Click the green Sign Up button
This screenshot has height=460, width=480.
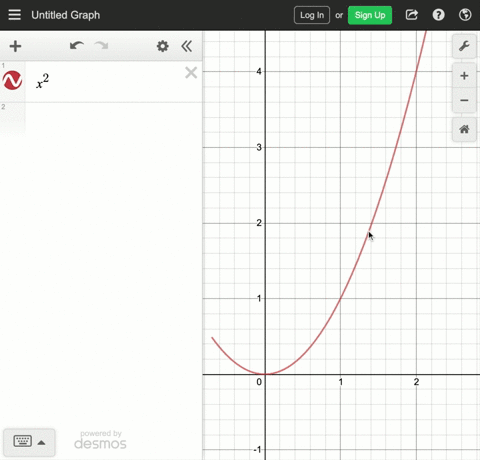pyautogui.click(x=370, y=15)
